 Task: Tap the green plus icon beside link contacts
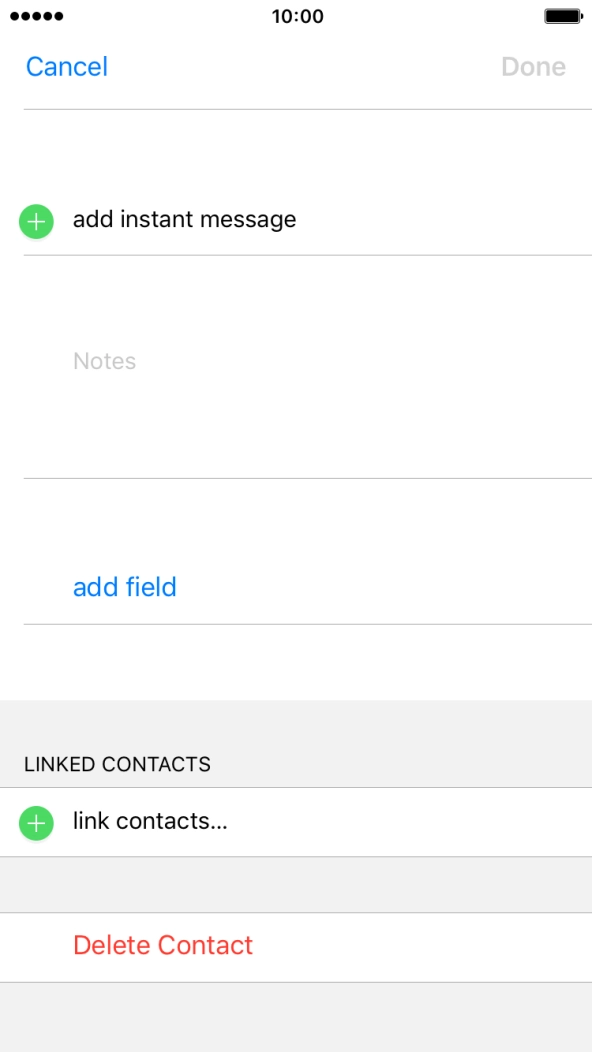tap(35, 822)
